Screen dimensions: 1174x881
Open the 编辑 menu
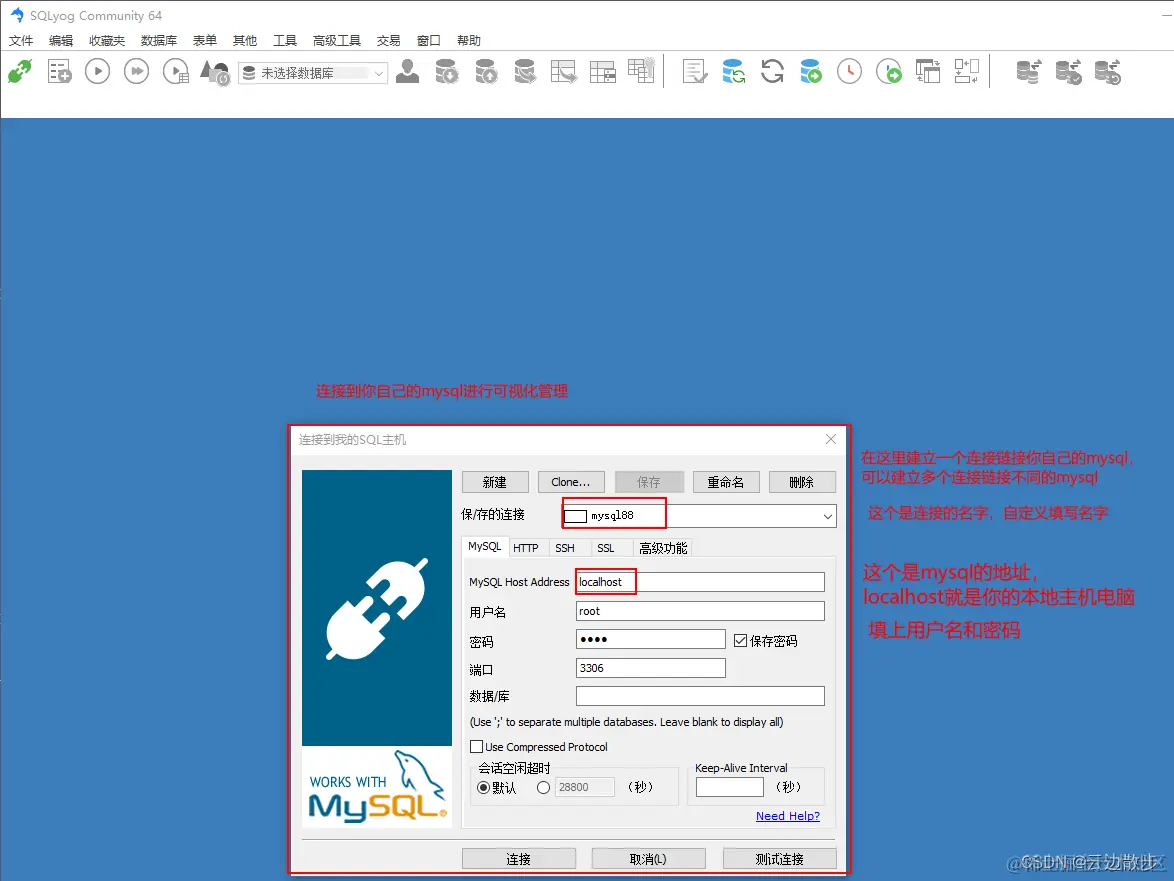(x=61, y=40)
